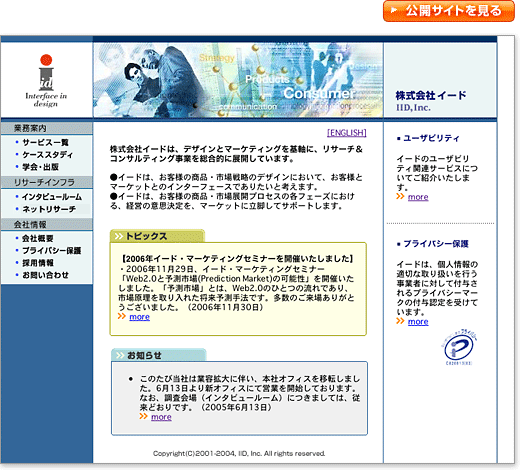Open 会社概要 sidebar link
The width and height of the screenshot is (520, 470).
click(38, 238)
